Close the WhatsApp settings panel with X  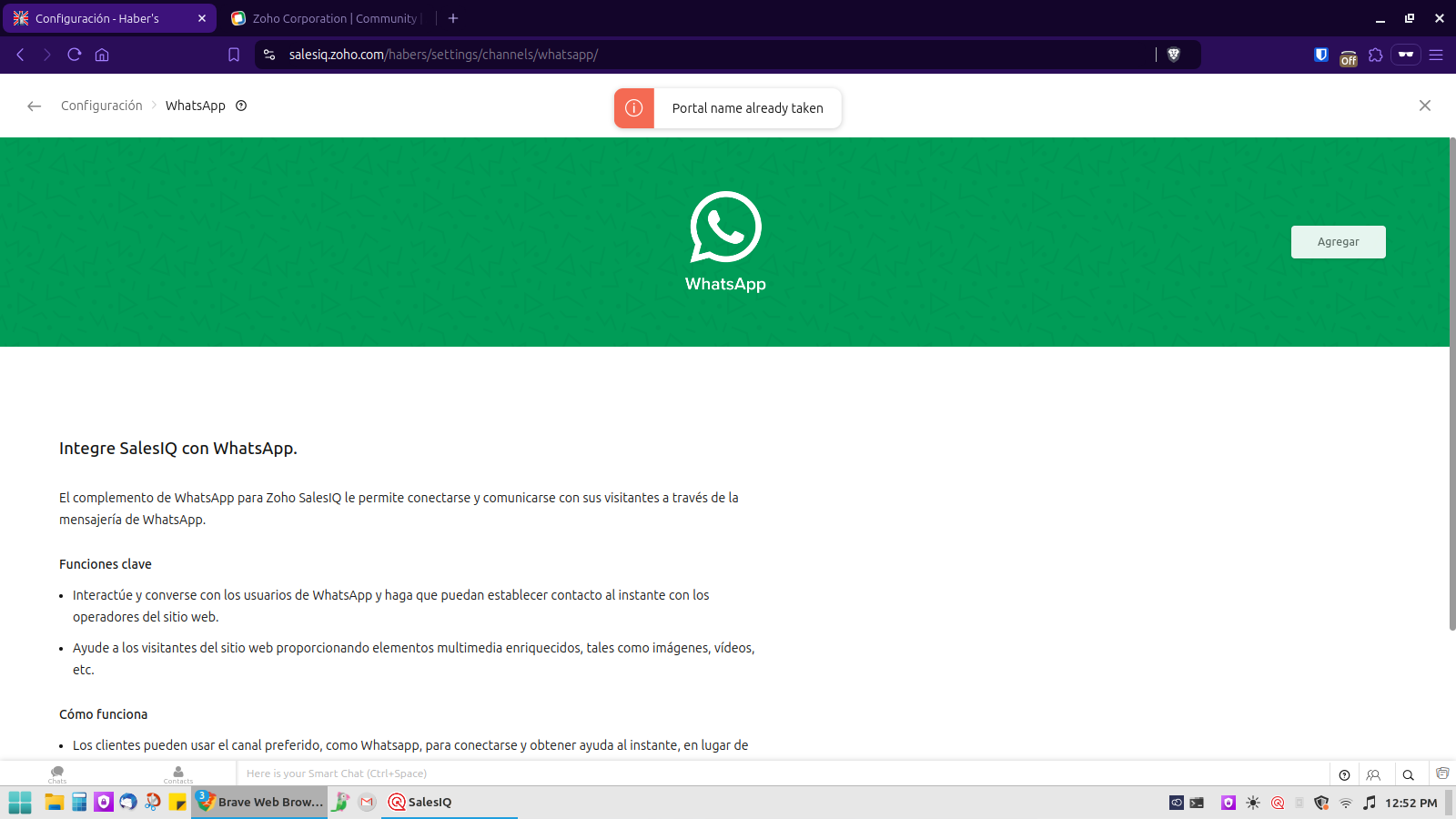click(x=1425, y=106)
